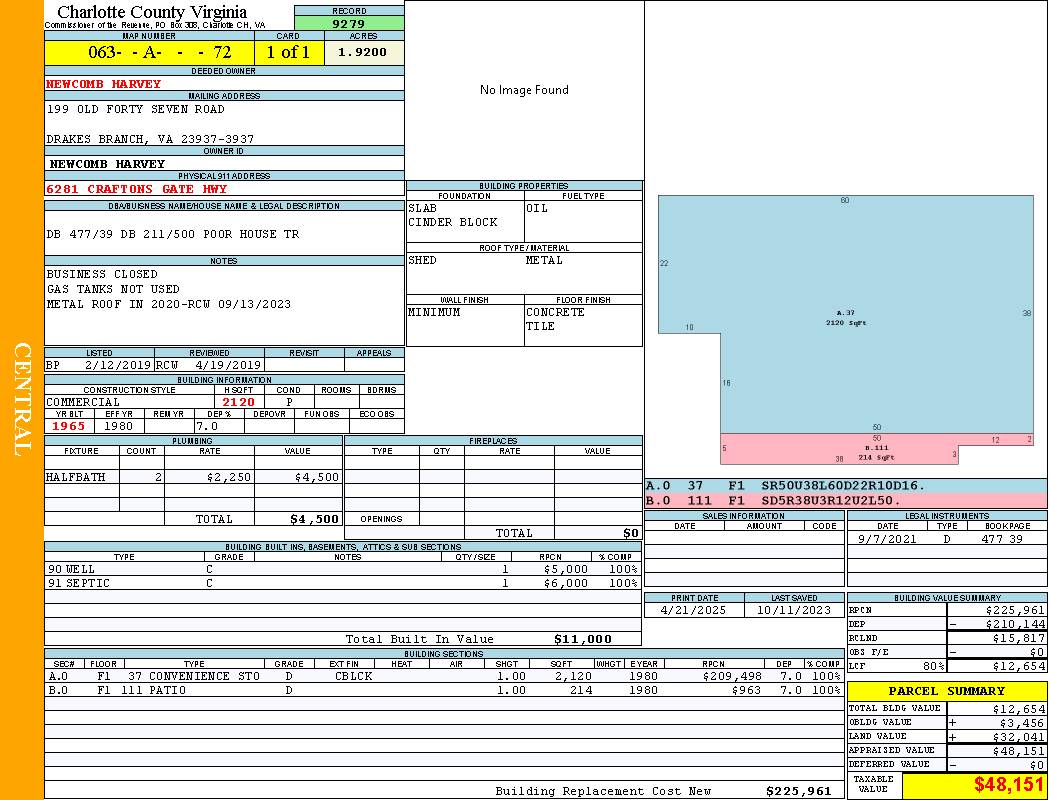Select the map number 063- -A- - - 72
This screenshot has height=800, width=1050.
(x=149, y=52)
